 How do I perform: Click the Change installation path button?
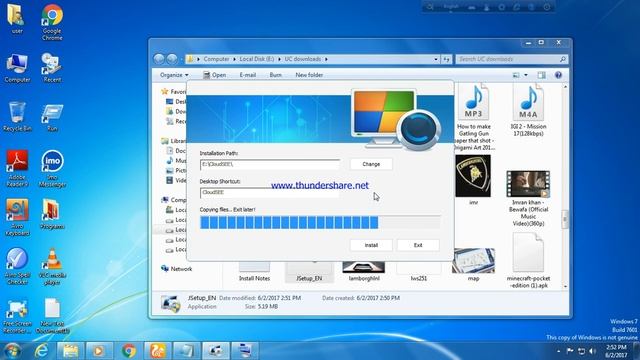[371, 164]
